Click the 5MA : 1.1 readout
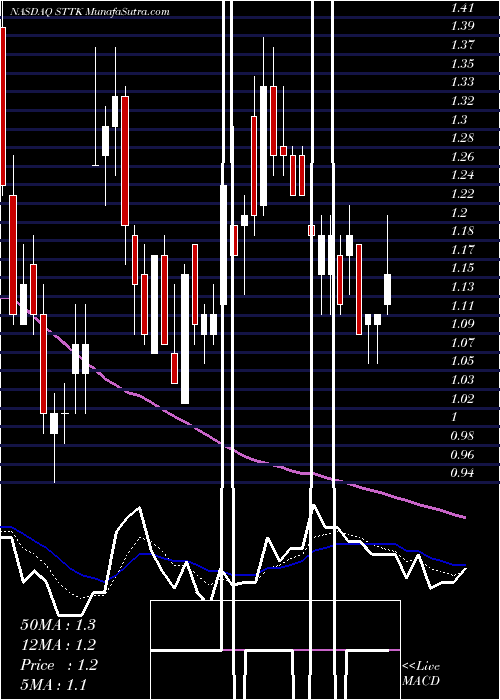Image resolution: width=500 pixels, height=700 pixels. (x=54, y=685)
